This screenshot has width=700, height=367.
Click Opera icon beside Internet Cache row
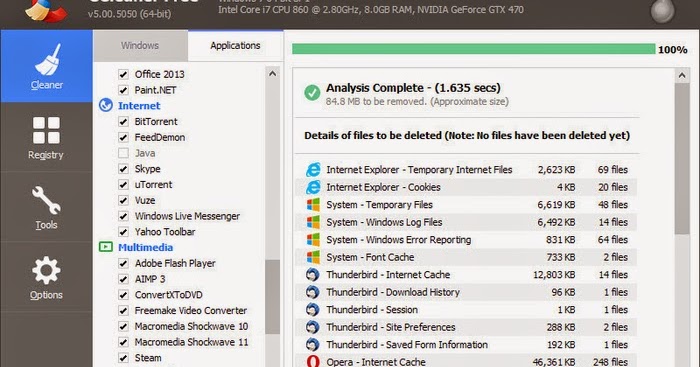click(x=313, y=361)
